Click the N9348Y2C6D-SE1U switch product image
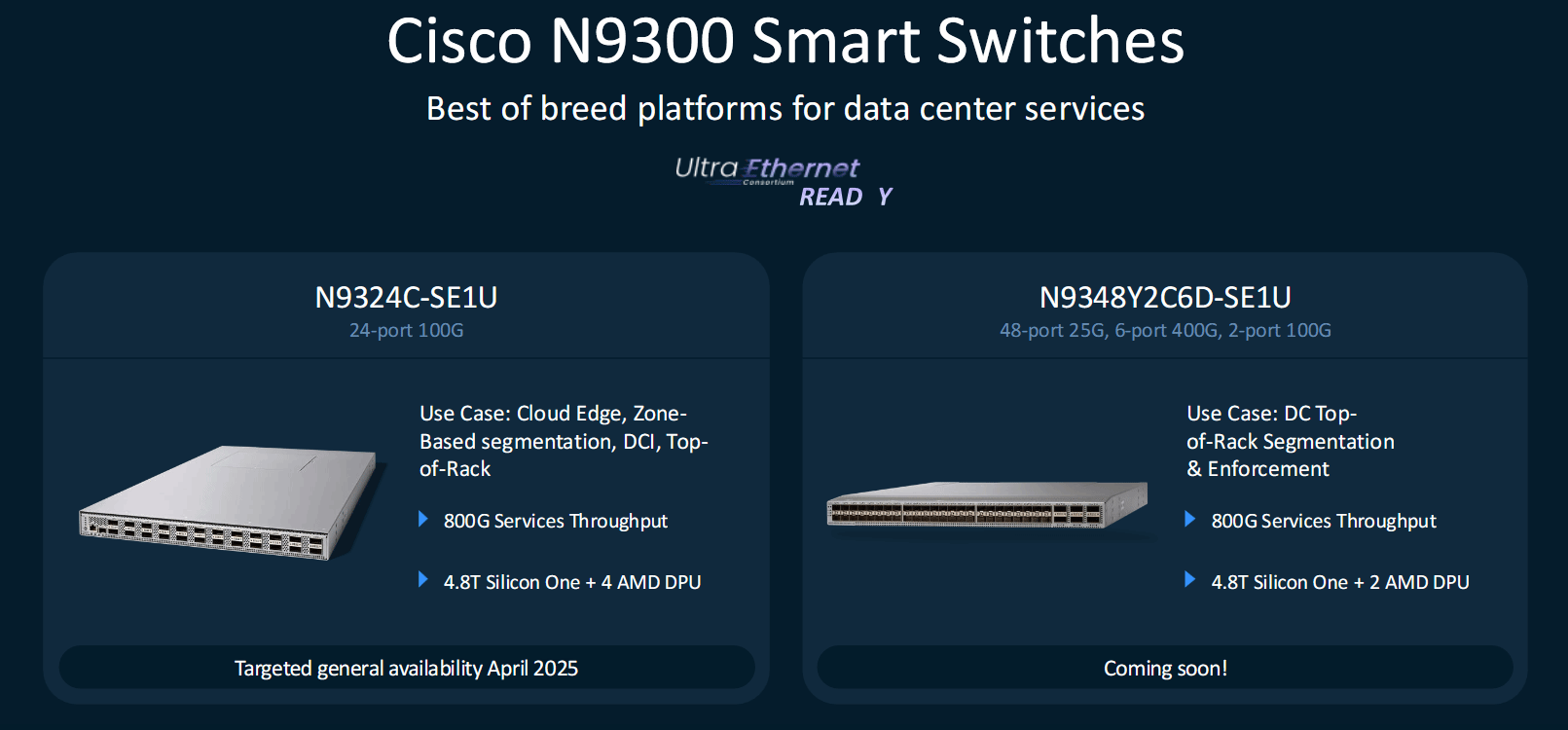Image resolution: width=1568 pixels, height=730 pixels. coord(987,504)
